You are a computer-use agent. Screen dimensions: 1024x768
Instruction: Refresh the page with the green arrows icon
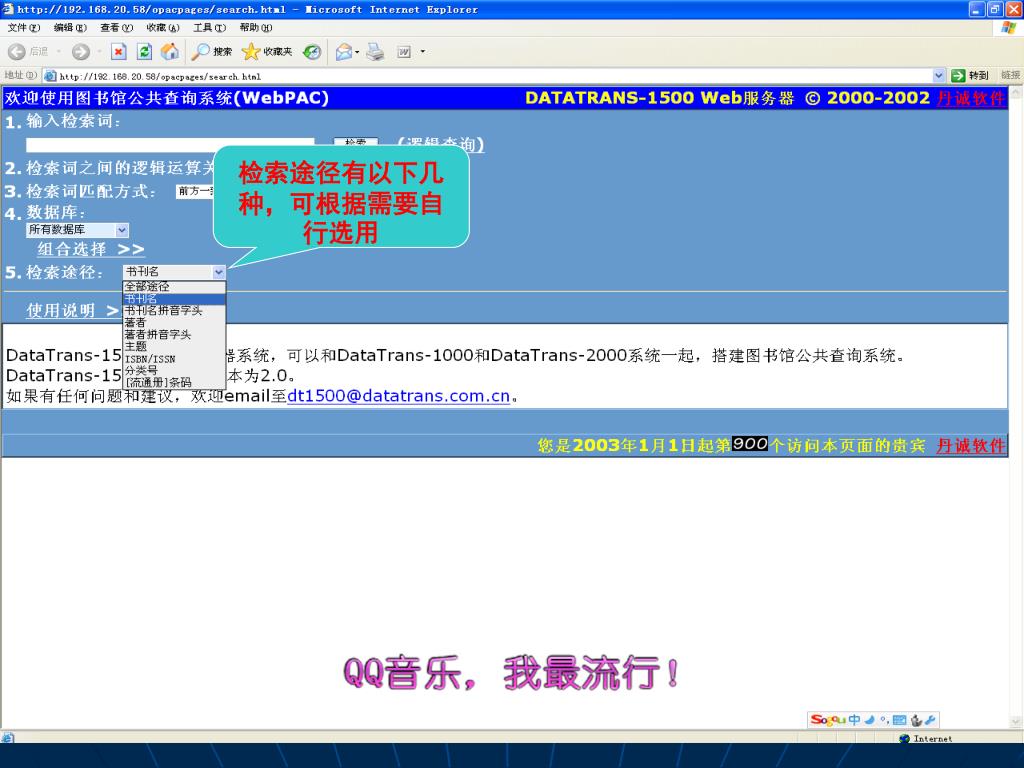pos(144,52)
